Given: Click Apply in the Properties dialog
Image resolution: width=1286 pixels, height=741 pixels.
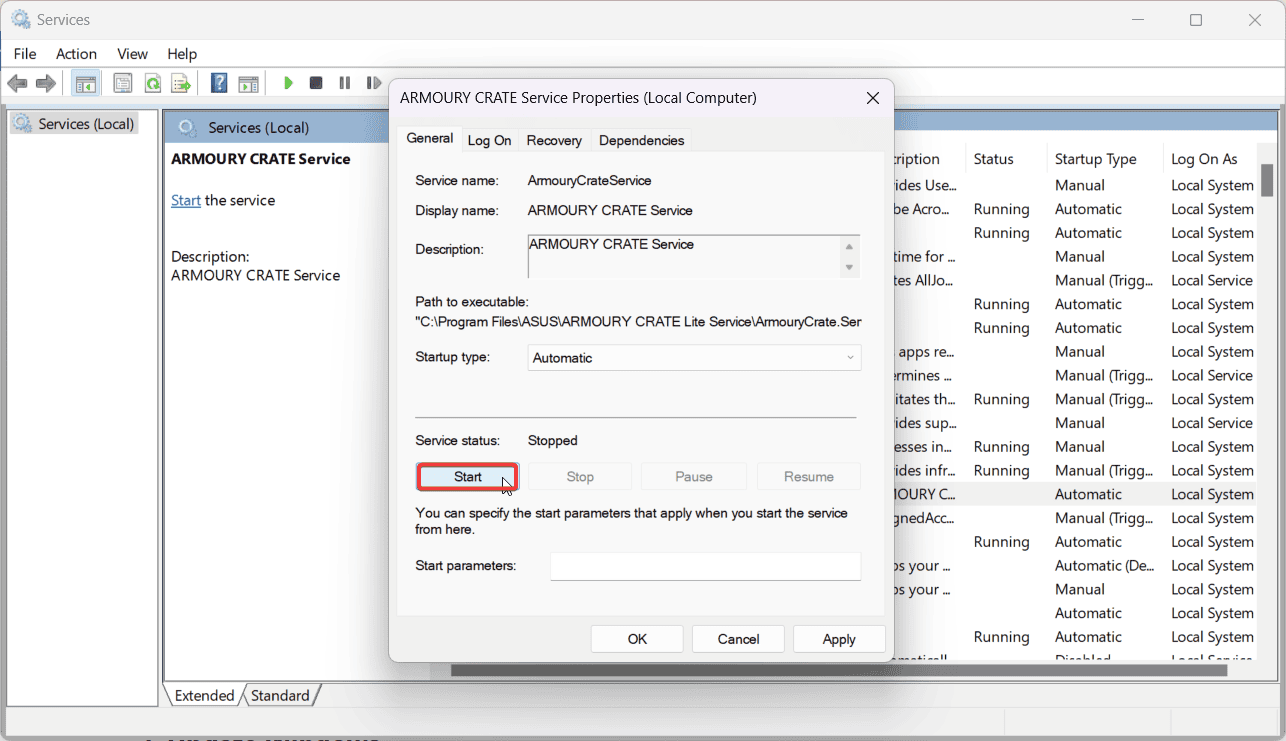Looking at the screenshot, I should pyautogui.click(x=839, y=639).
